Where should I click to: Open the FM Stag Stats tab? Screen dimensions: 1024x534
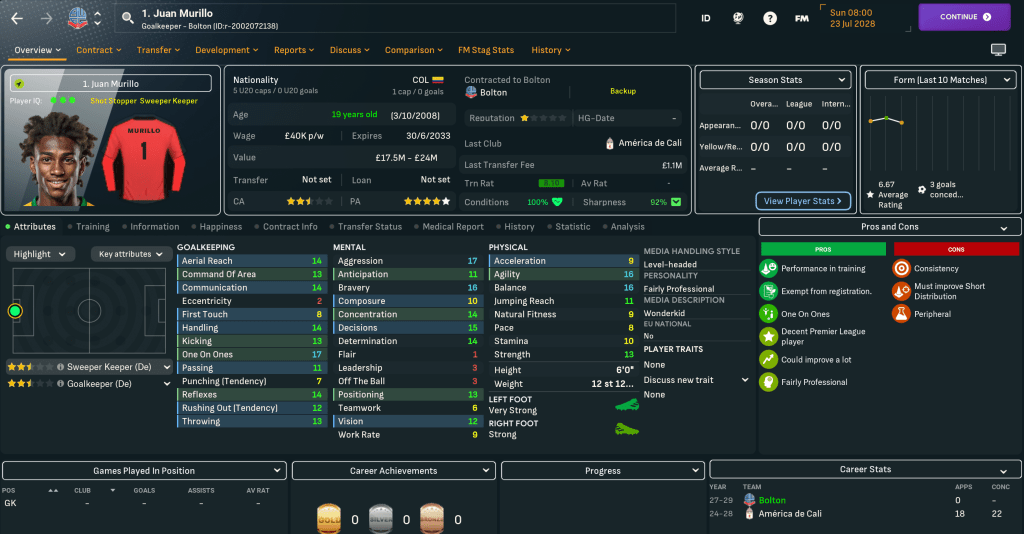click(486, 50)
